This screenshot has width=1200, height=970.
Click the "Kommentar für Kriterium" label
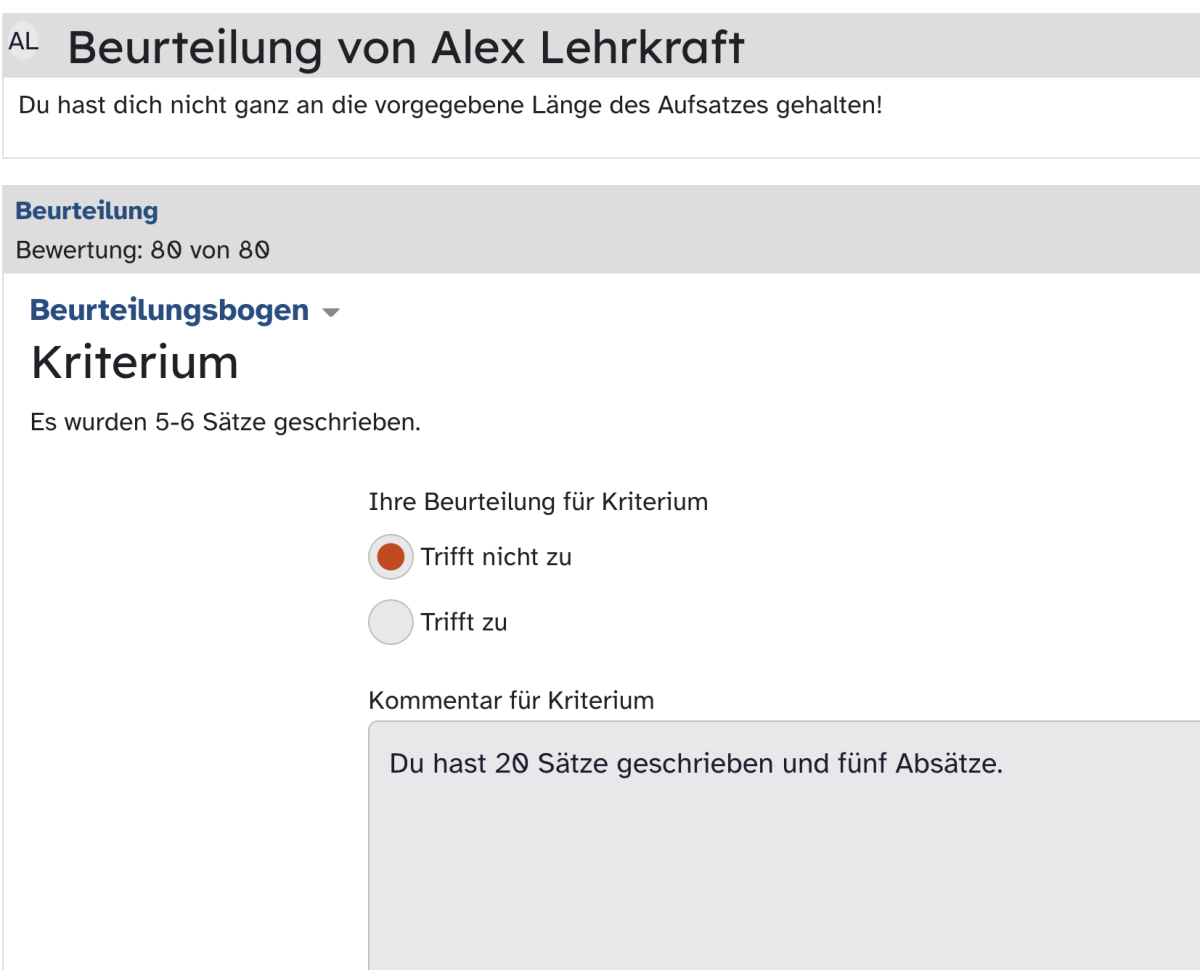[511, 701]
